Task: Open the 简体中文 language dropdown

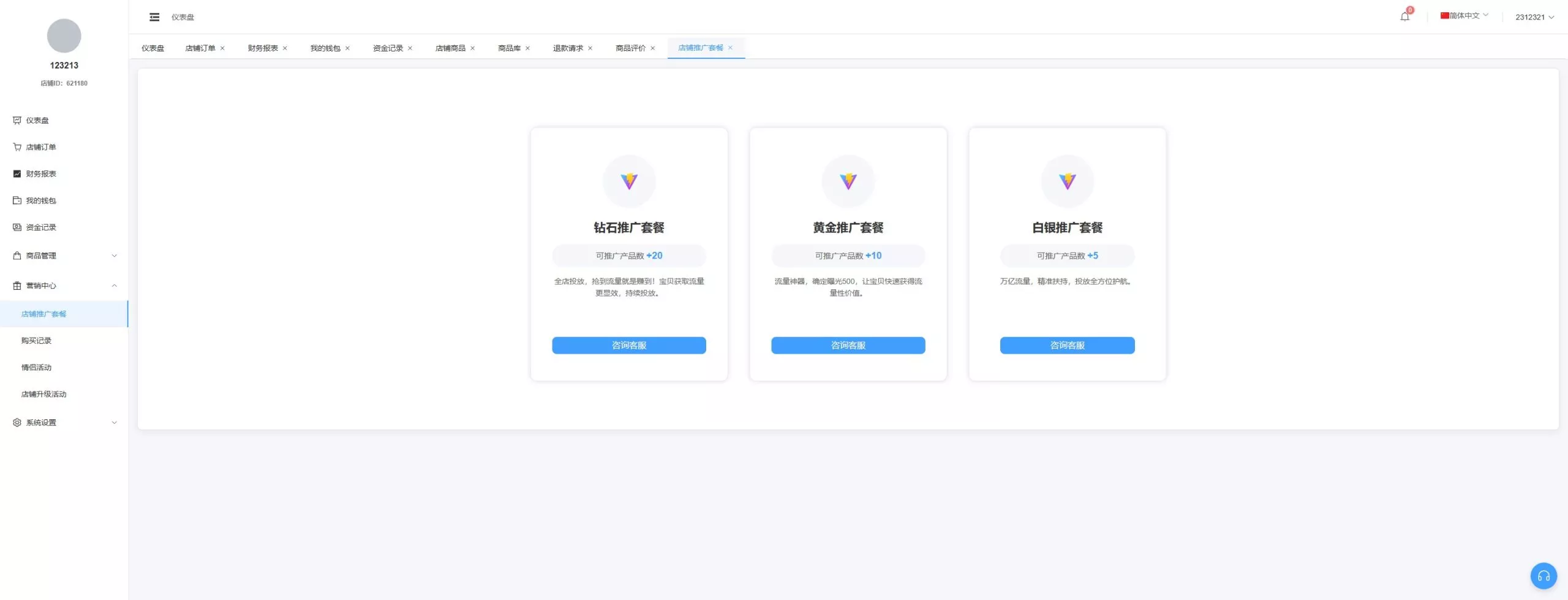Action: [x=1464, y=16]
